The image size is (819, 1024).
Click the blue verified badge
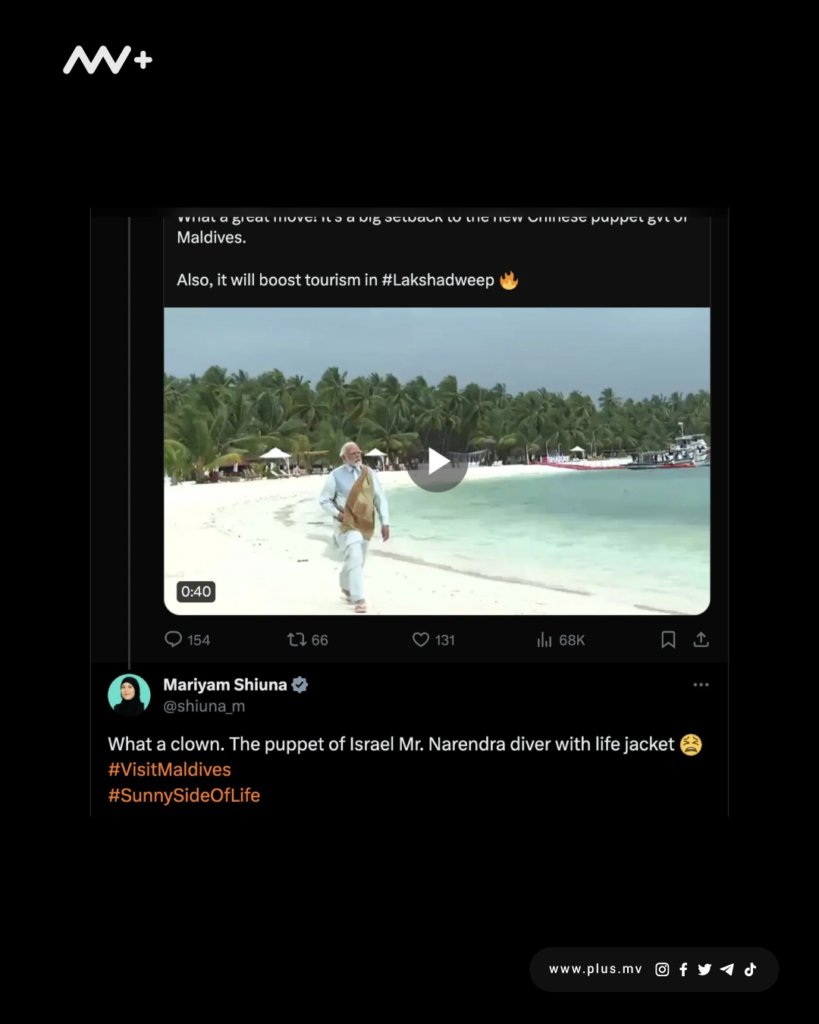(x=300, y=685)
